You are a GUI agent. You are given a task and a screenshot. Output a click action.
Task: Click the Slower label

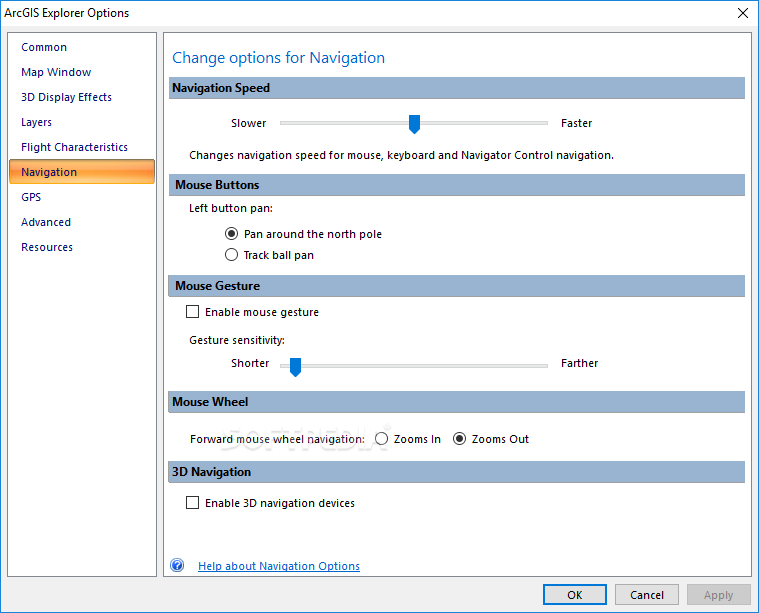point(249,123)
